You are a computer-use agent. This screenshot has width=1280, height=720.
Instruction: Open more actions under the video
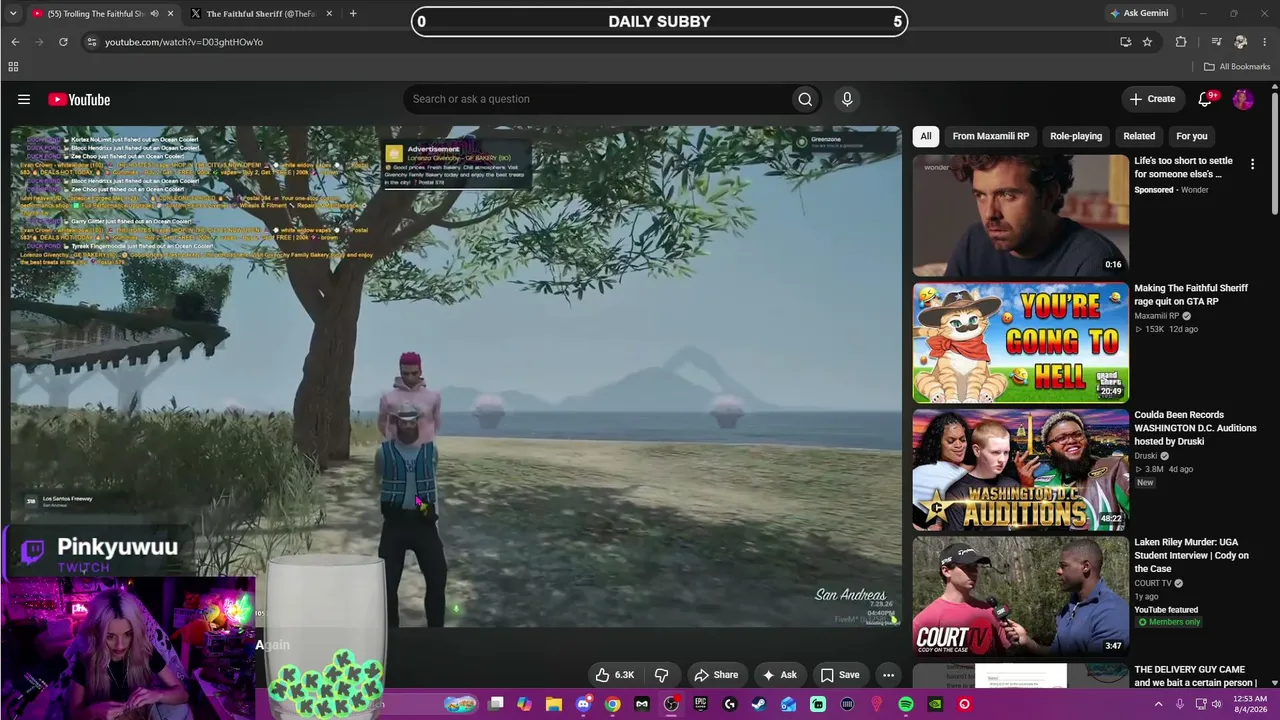point(888,675)
